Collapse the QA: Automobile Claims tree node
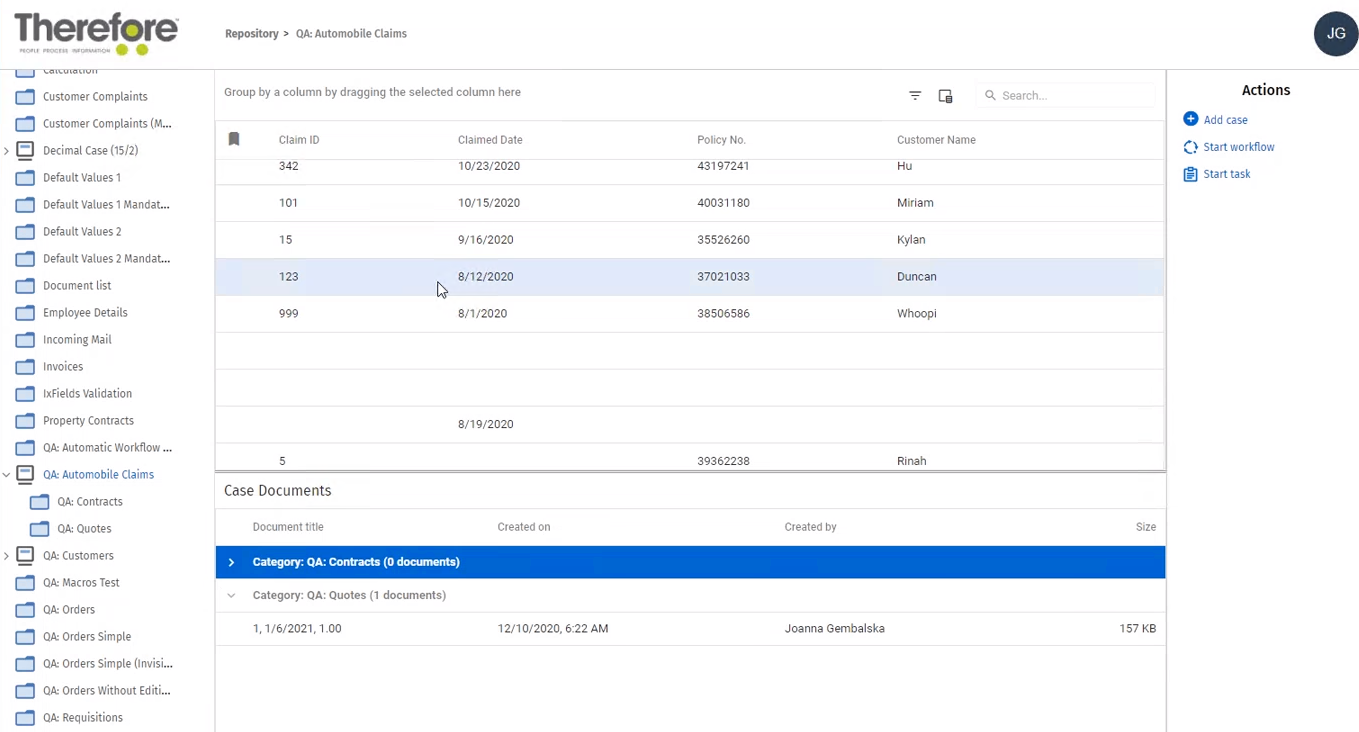Image resolution: width=1359 pixels, height=732 pixels. point(7,475)
